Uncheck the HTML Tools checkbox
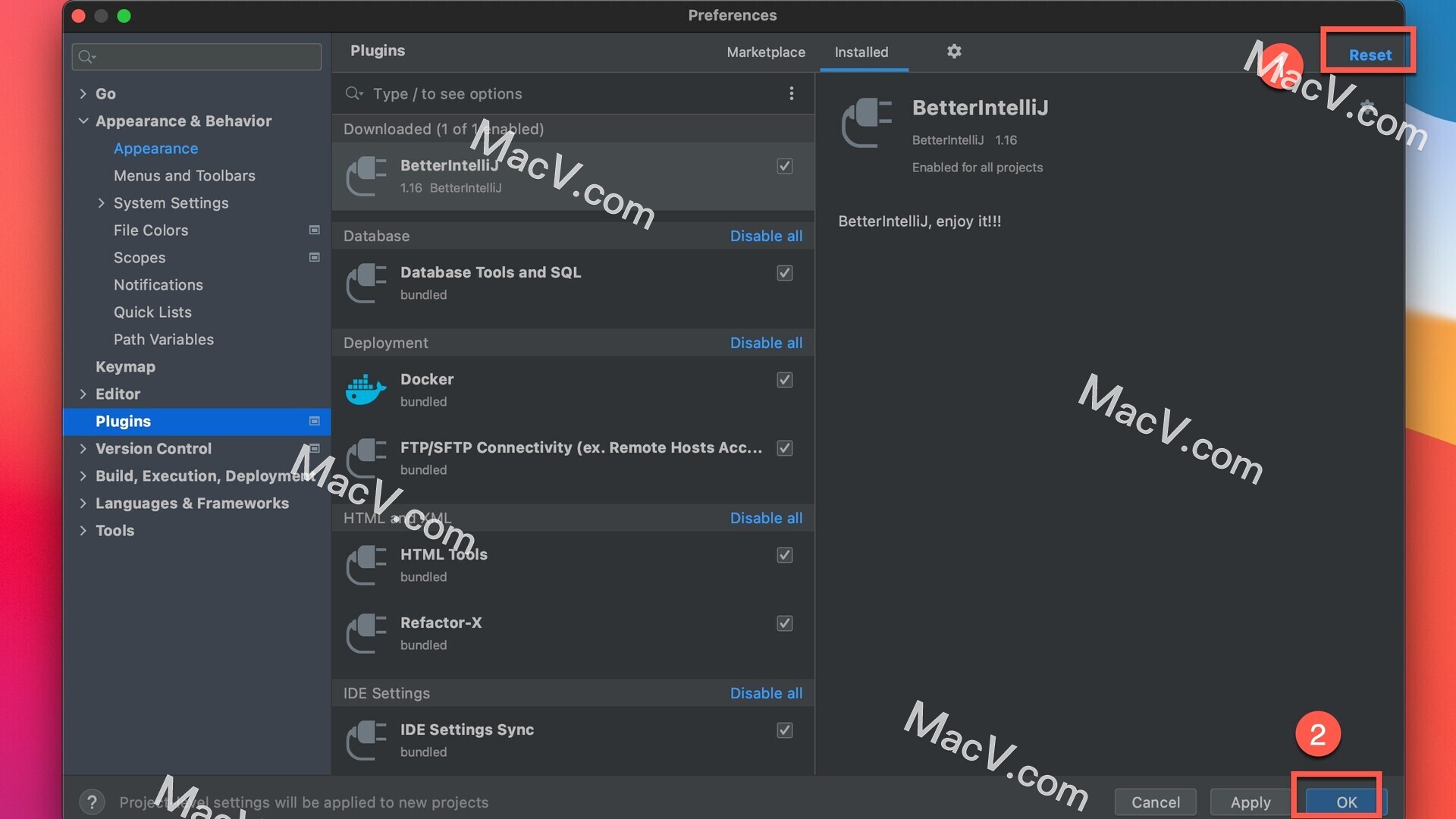 click(x=785, y=555)
